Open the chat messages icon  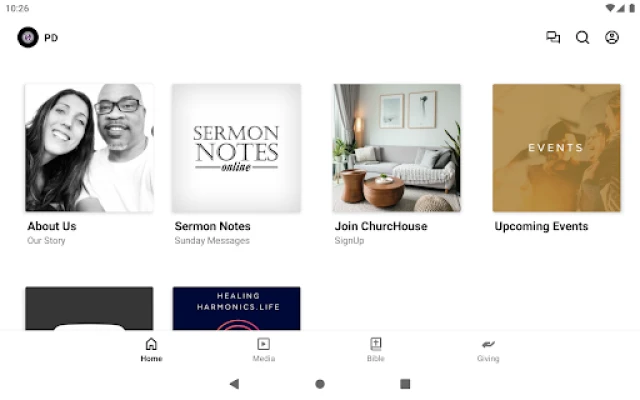tap(553, 38)
